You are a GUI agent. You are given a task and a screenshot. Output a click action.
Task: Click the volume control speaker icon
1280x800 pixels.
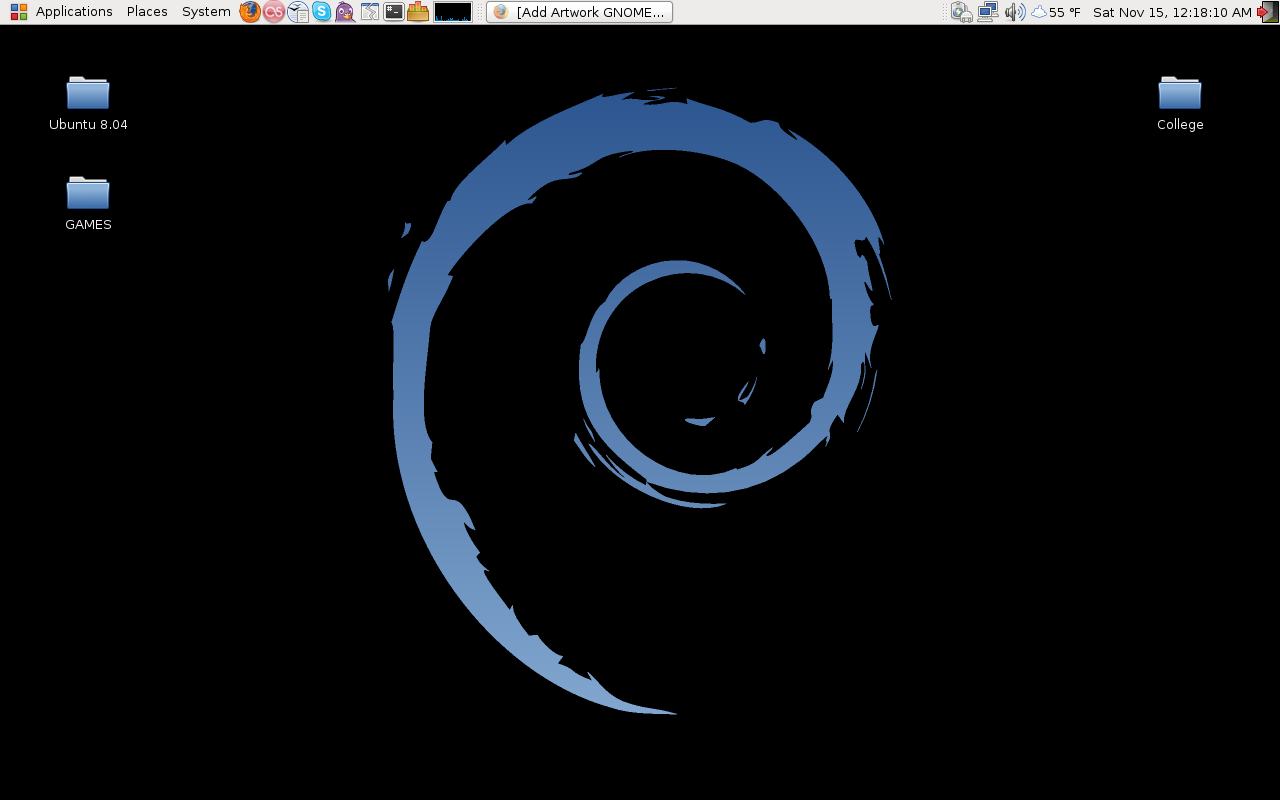(1015, 12)
